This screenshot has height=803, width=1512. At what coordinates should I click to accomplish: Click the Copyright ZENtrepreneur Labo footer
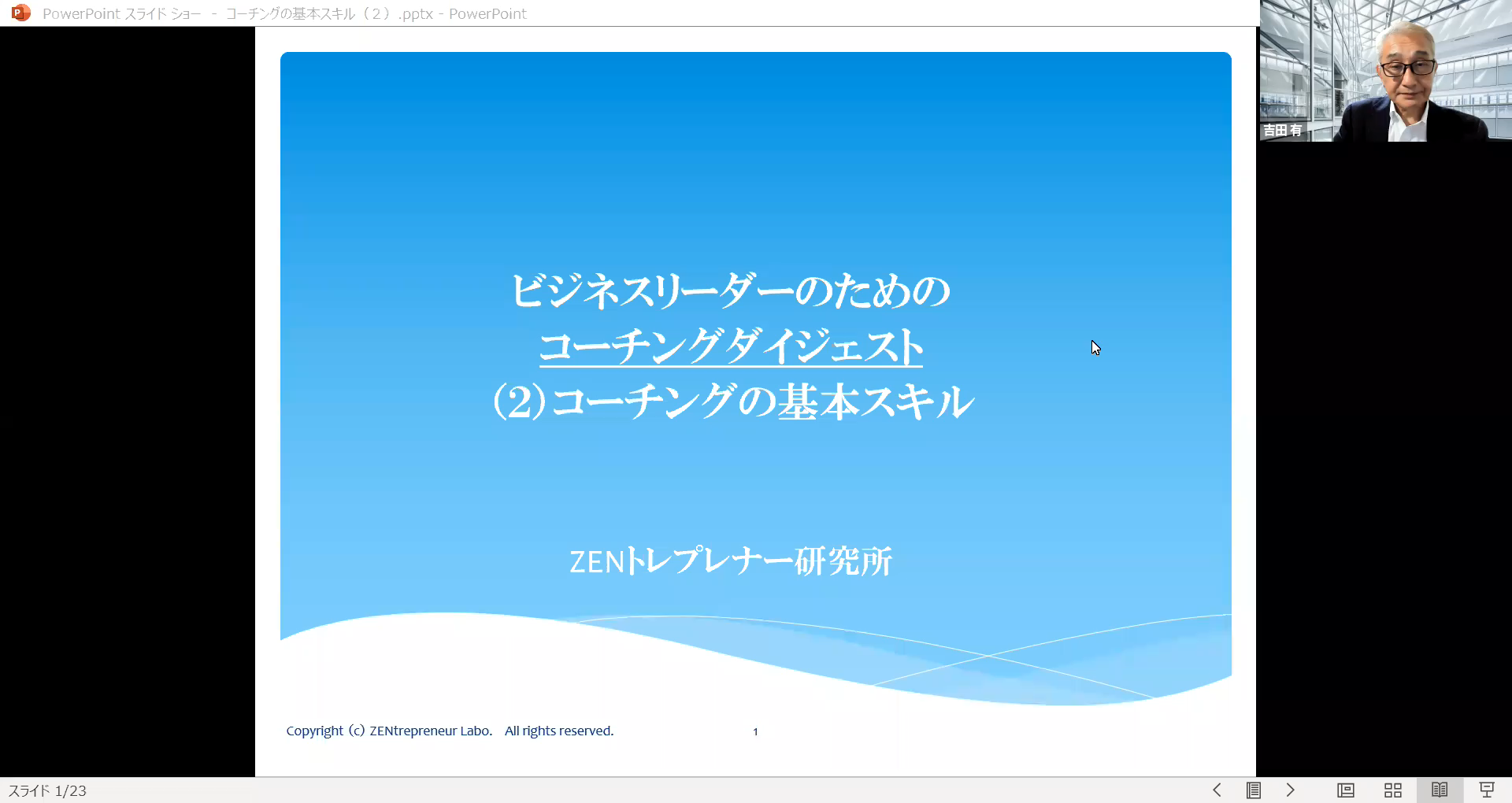[x=449, y=731]
